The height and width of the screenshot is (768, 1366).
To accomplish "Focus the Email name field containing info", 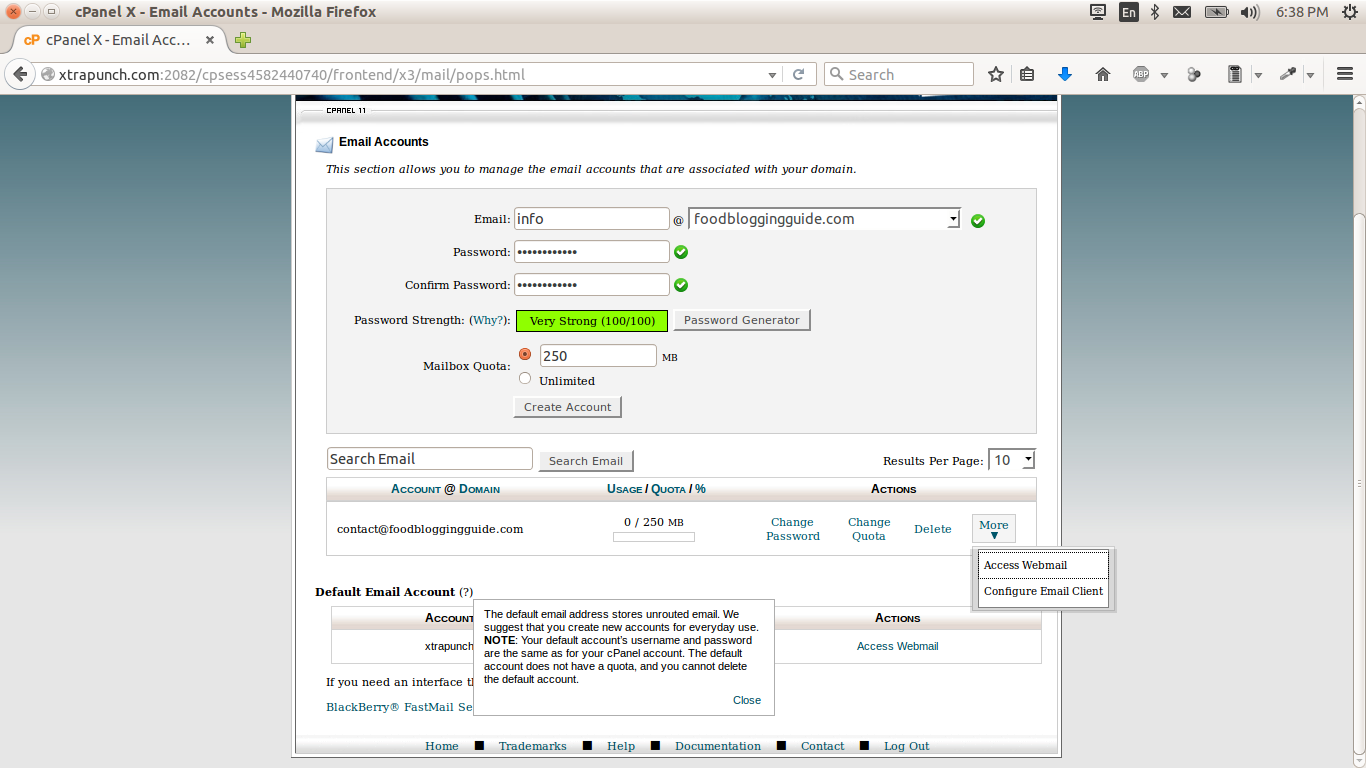I will pyautogui.click(x=592, y=219).
